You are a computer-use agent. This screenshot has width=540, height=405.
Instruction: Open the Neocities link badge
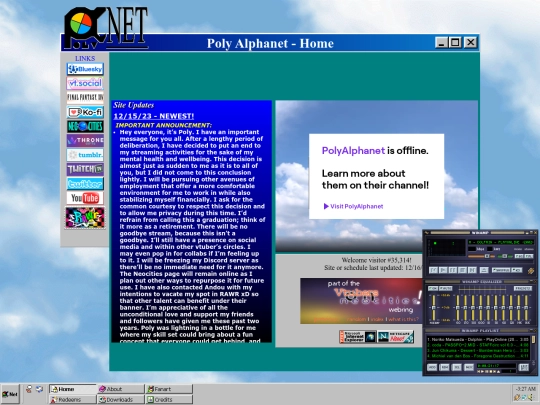coord(85,126)
